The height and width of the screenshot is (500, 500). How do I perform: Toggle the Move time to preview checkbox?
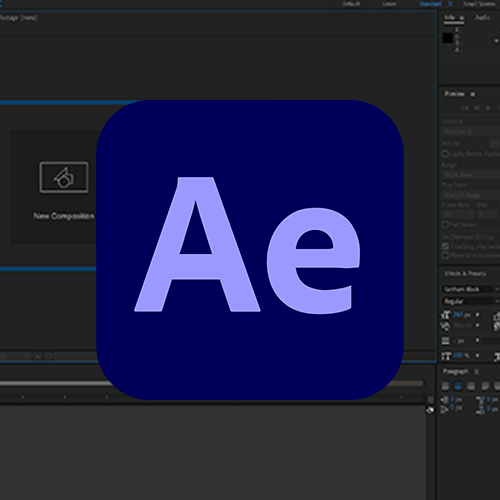point(445,255)
